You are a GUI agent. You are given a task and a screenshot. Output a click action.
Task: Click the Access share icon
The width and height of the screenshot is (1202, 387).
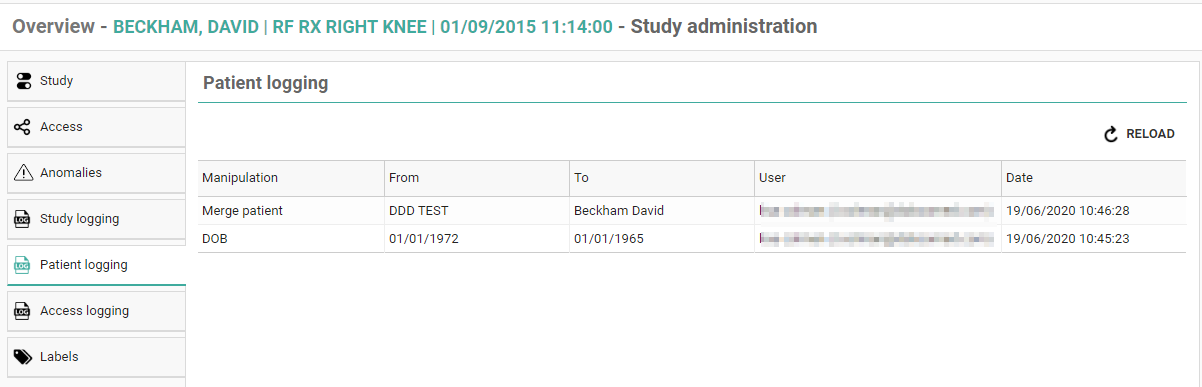point(23,127)
